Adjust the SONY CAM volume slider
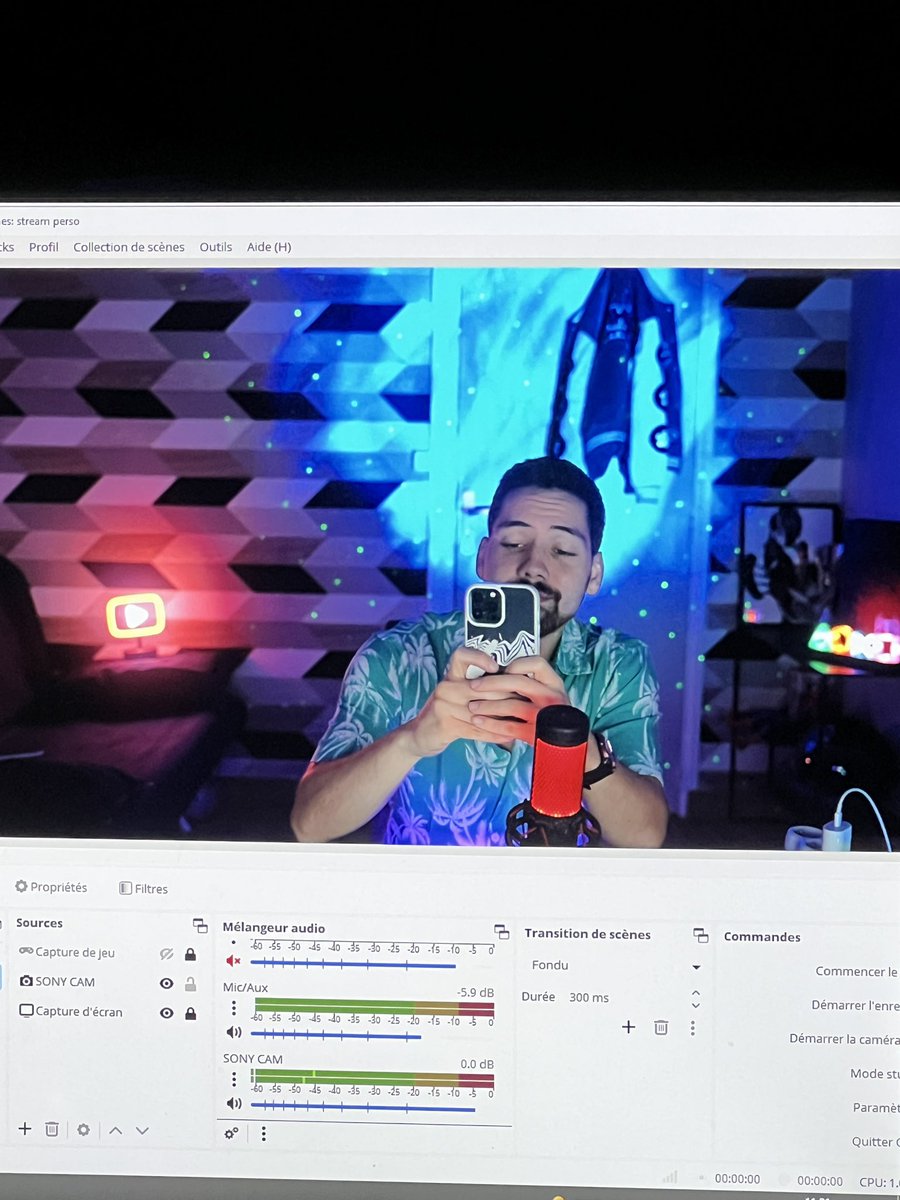900x1200 pixels. click(x=363, y=1107)
